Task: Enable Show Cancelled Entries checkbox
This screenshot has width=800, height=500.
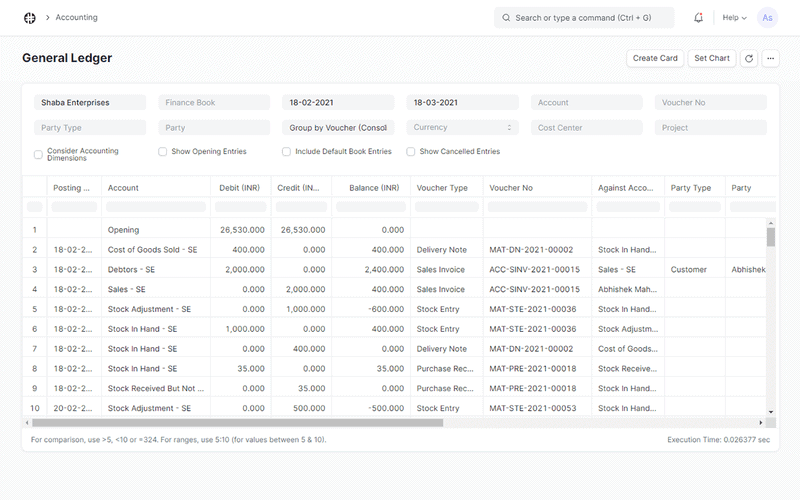Action: (x=410, y=152)
